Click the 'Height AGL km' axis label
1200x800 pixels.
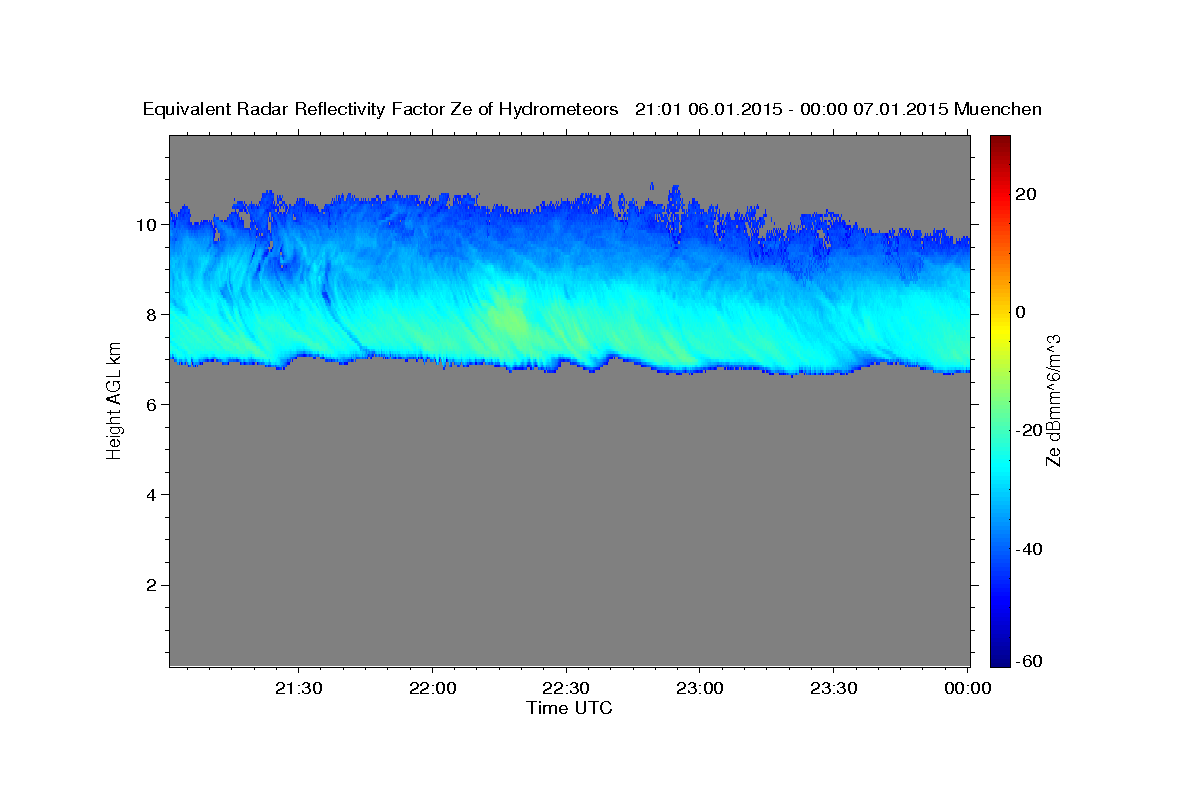(114, 399)
